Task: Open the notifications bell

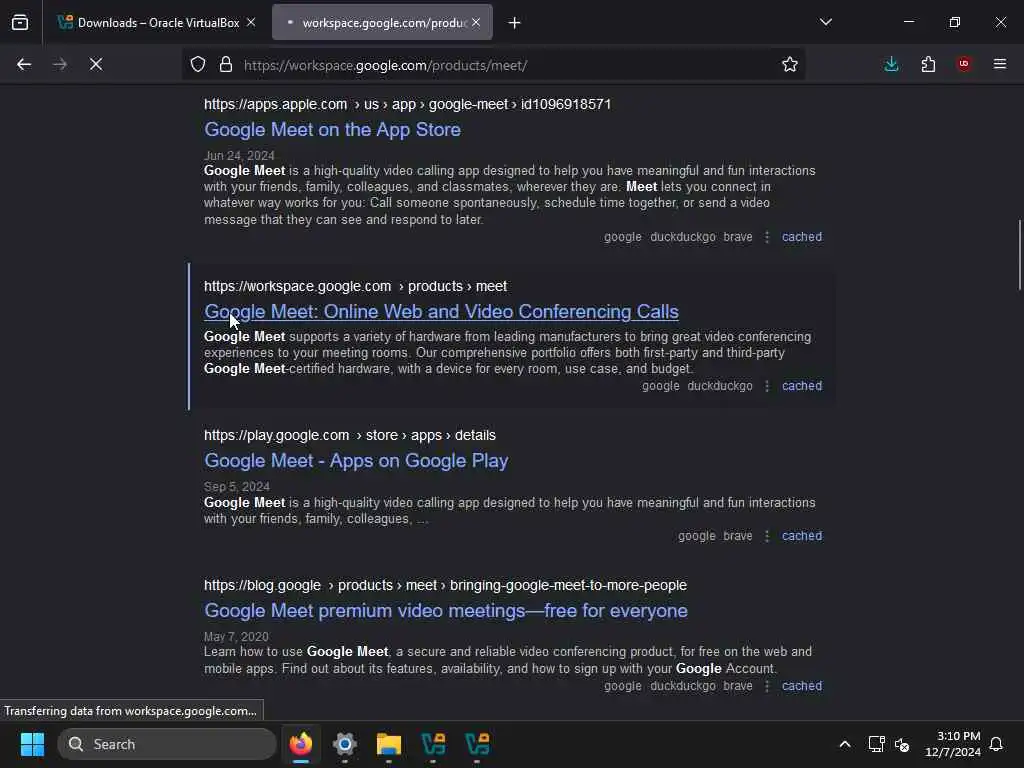Action: click(997, 744)
